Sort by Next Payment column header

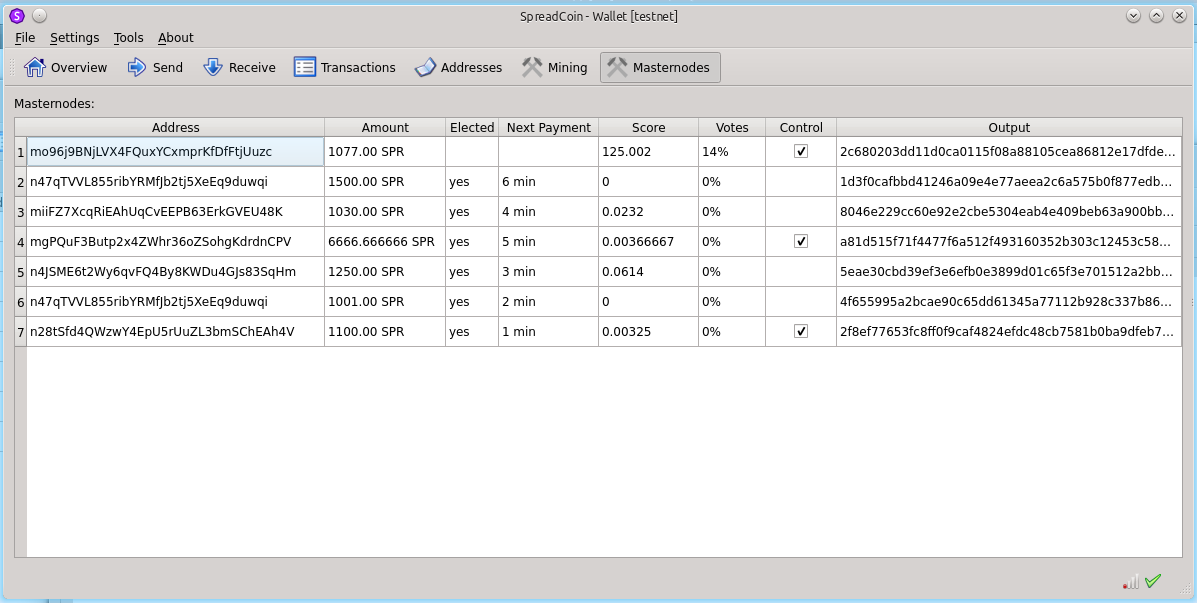click(x=548, y=127)
